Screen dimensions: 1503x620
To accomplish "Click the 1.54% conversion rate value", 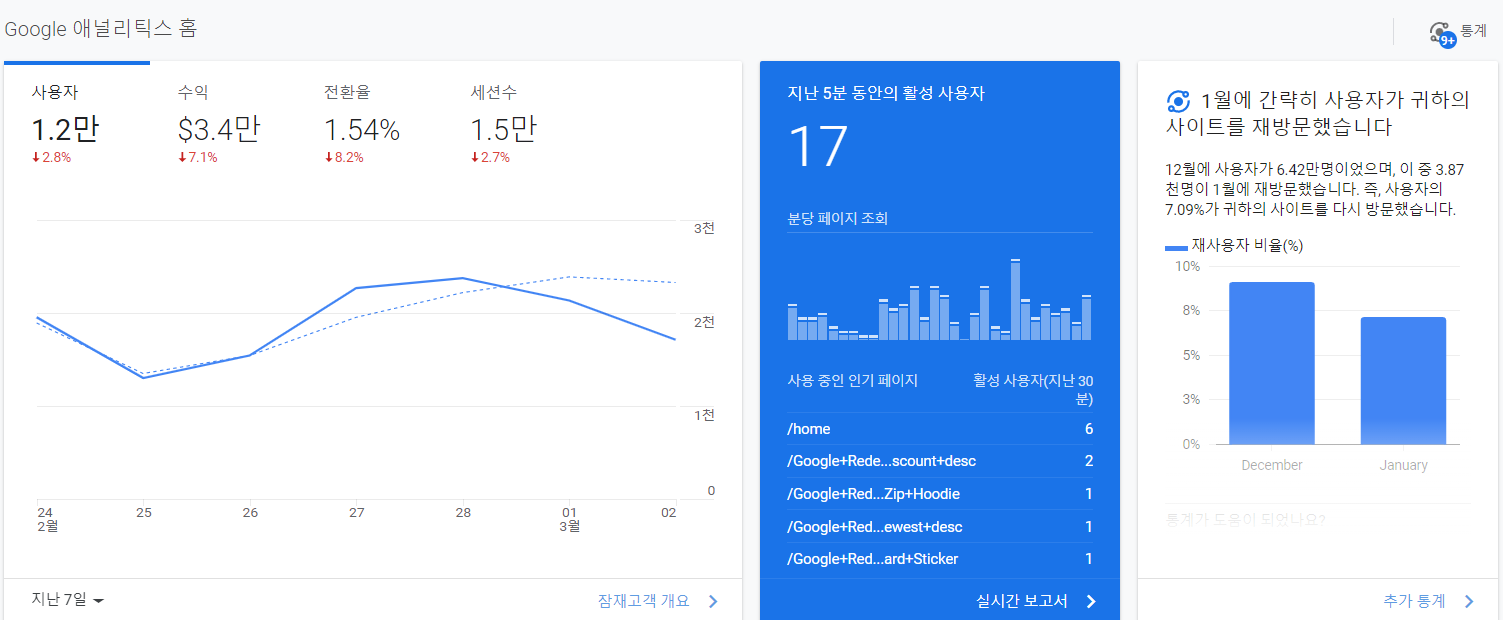I will coord(362,129).
